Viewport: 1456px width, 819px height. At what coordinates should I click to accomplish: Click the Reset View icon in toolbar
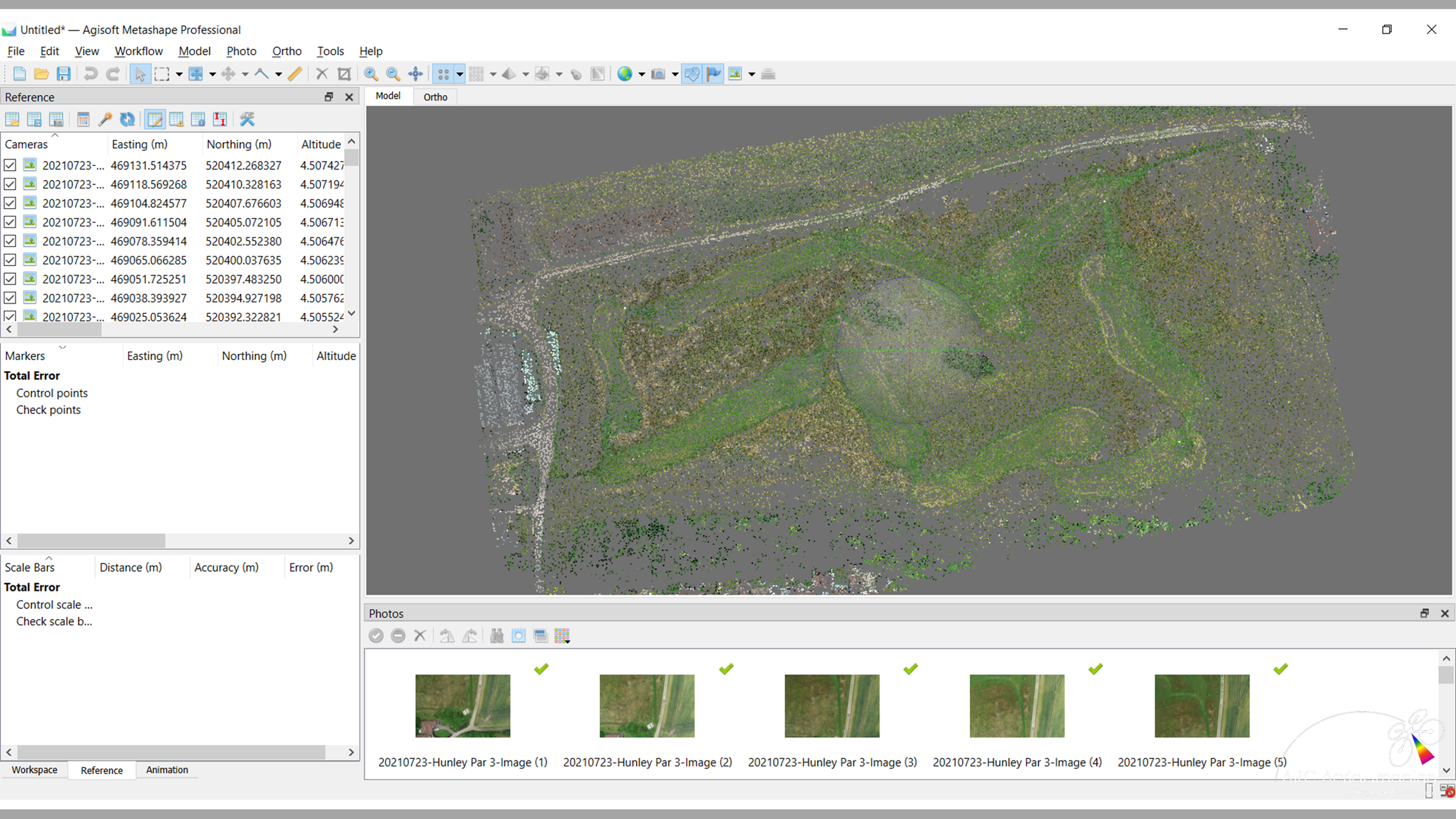tap(415, 74)
